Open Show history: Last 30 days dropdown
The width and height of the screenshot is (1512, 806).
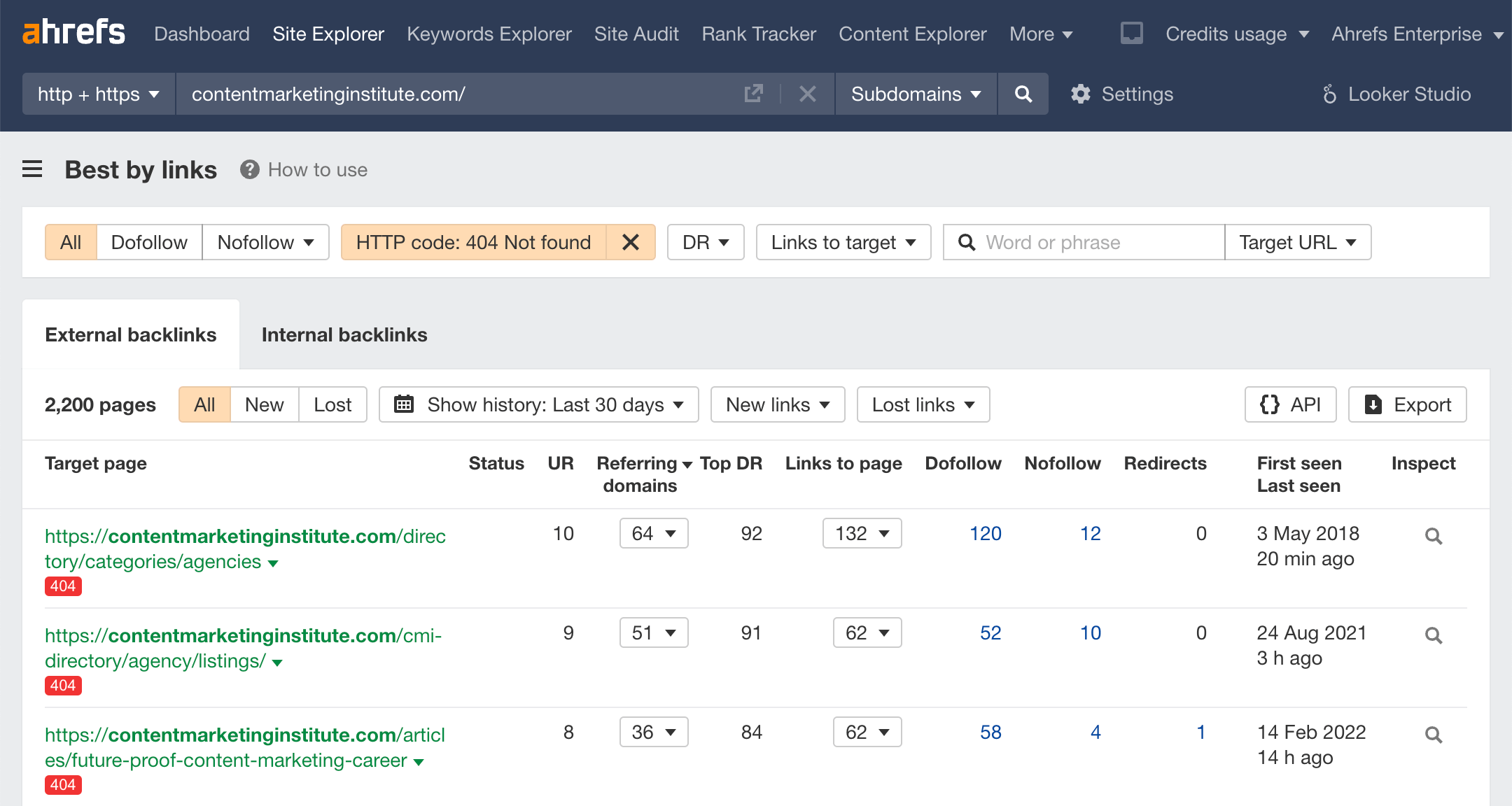point(538,404)
